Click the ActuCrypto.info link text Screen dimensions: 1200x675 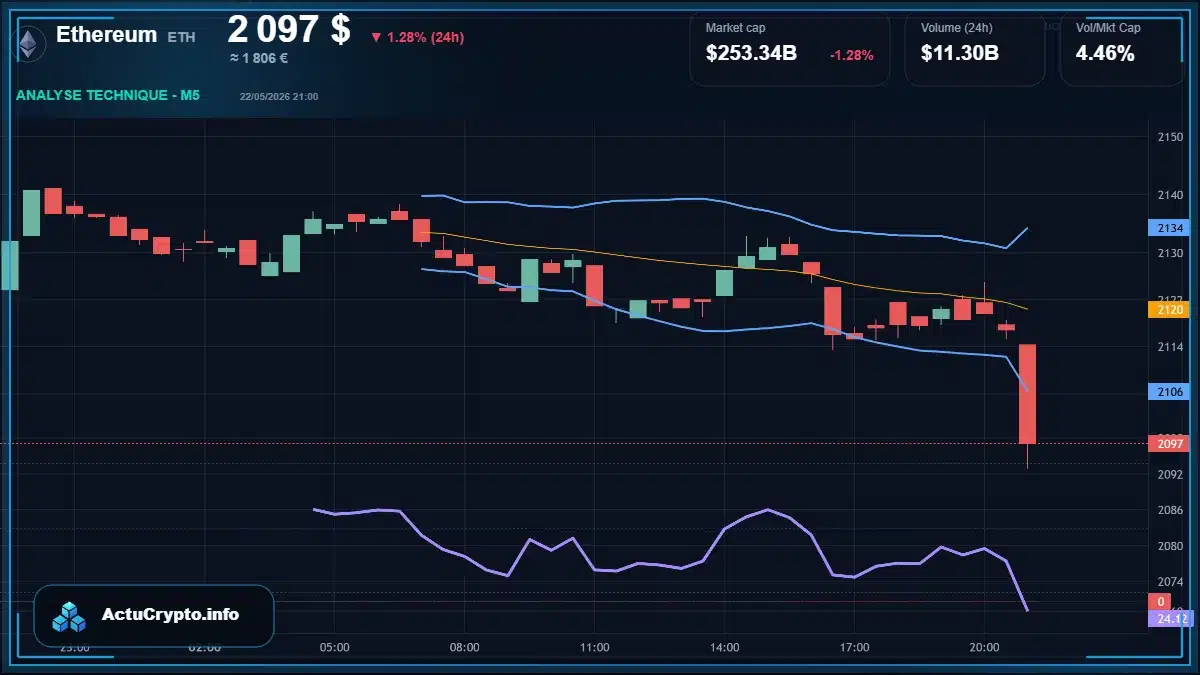171,614
